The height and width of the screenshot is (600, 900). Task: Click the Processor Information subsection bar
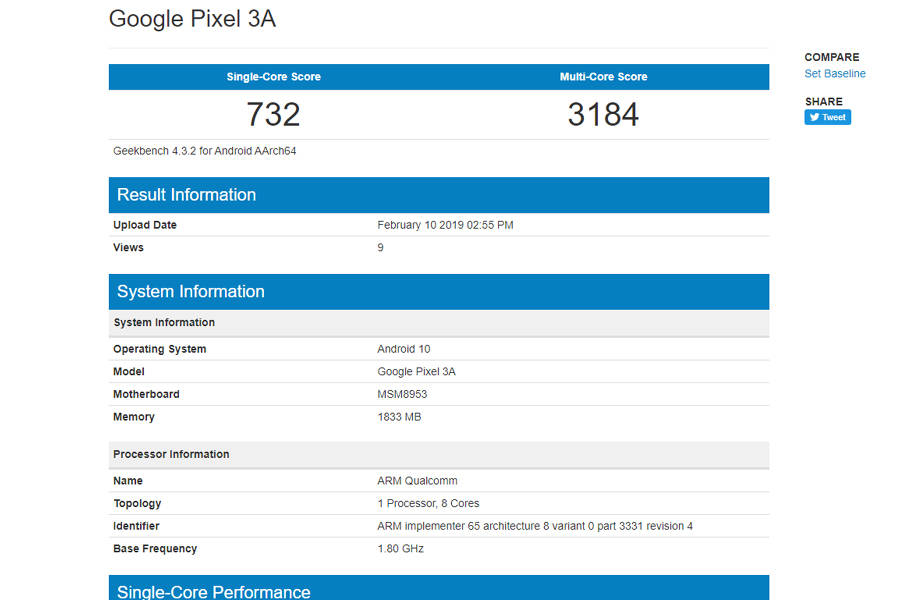click(173, 454)
